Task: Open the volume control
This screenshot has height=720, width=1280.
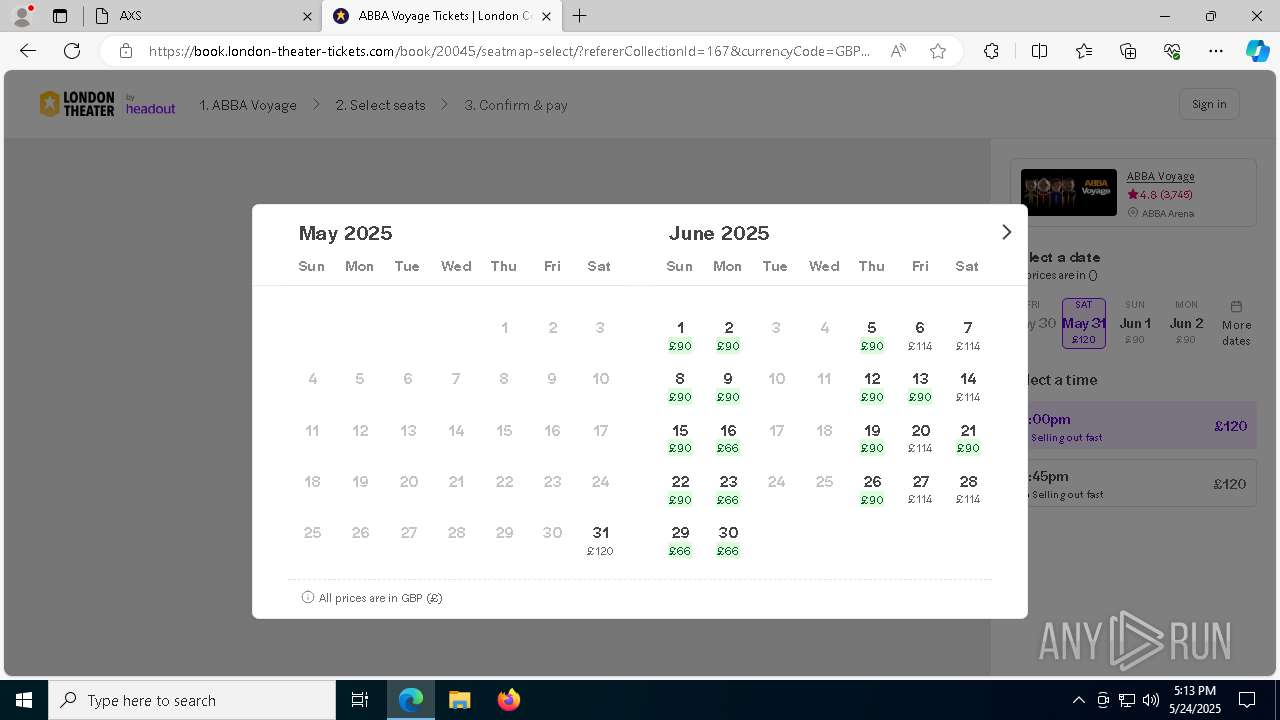Action: pos(1150,700)
